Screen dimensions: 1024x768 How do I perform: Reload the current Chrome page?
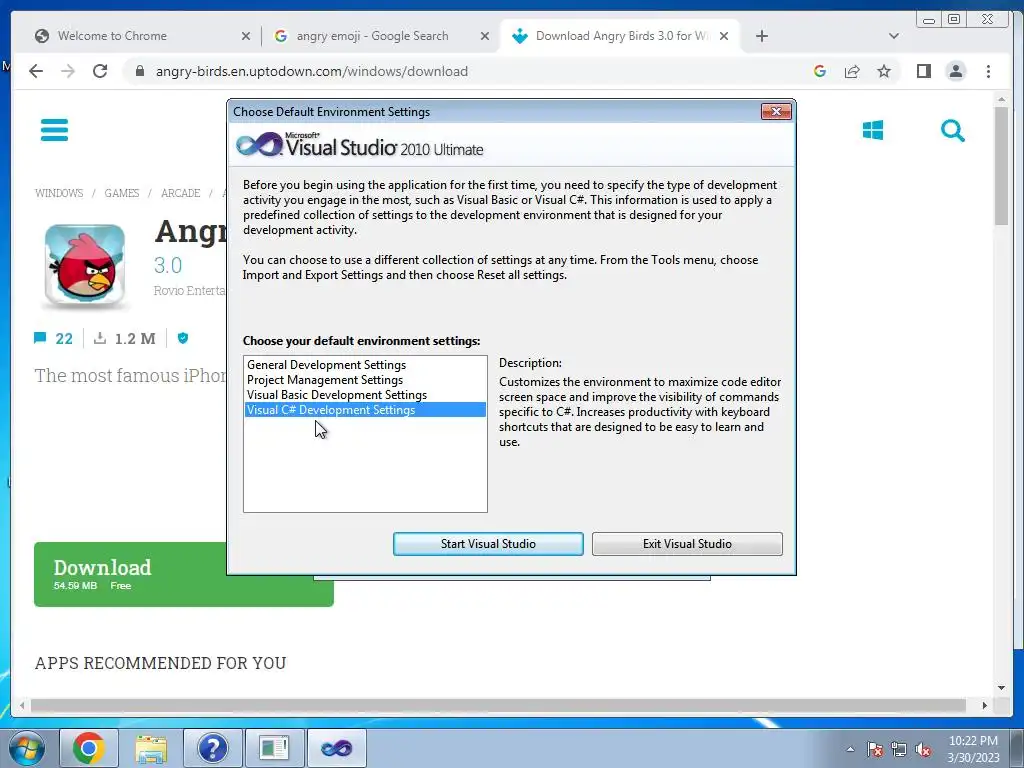click(100, 71)
